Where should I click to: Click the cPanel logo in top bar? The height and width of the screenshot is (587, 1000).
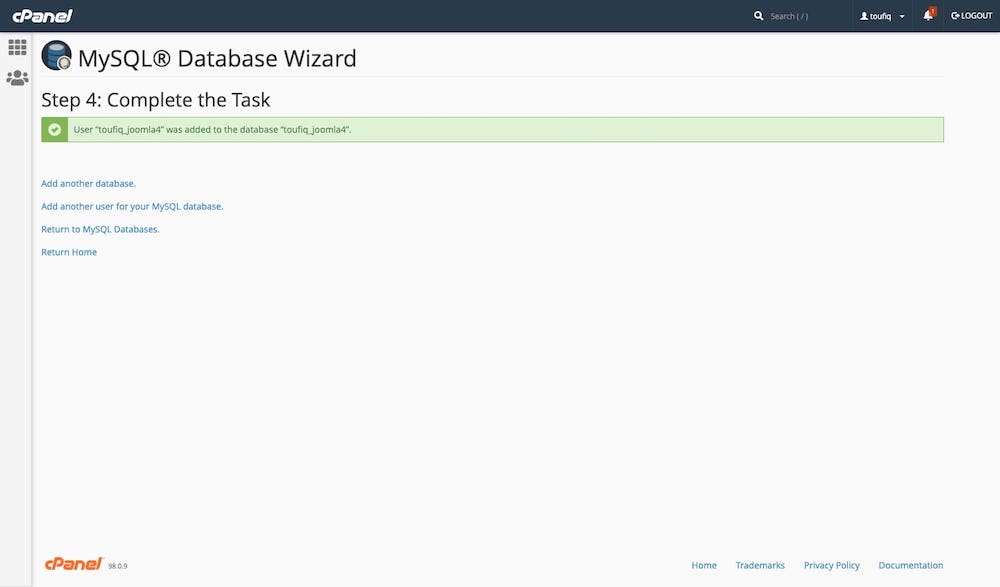tap(42, 16)
